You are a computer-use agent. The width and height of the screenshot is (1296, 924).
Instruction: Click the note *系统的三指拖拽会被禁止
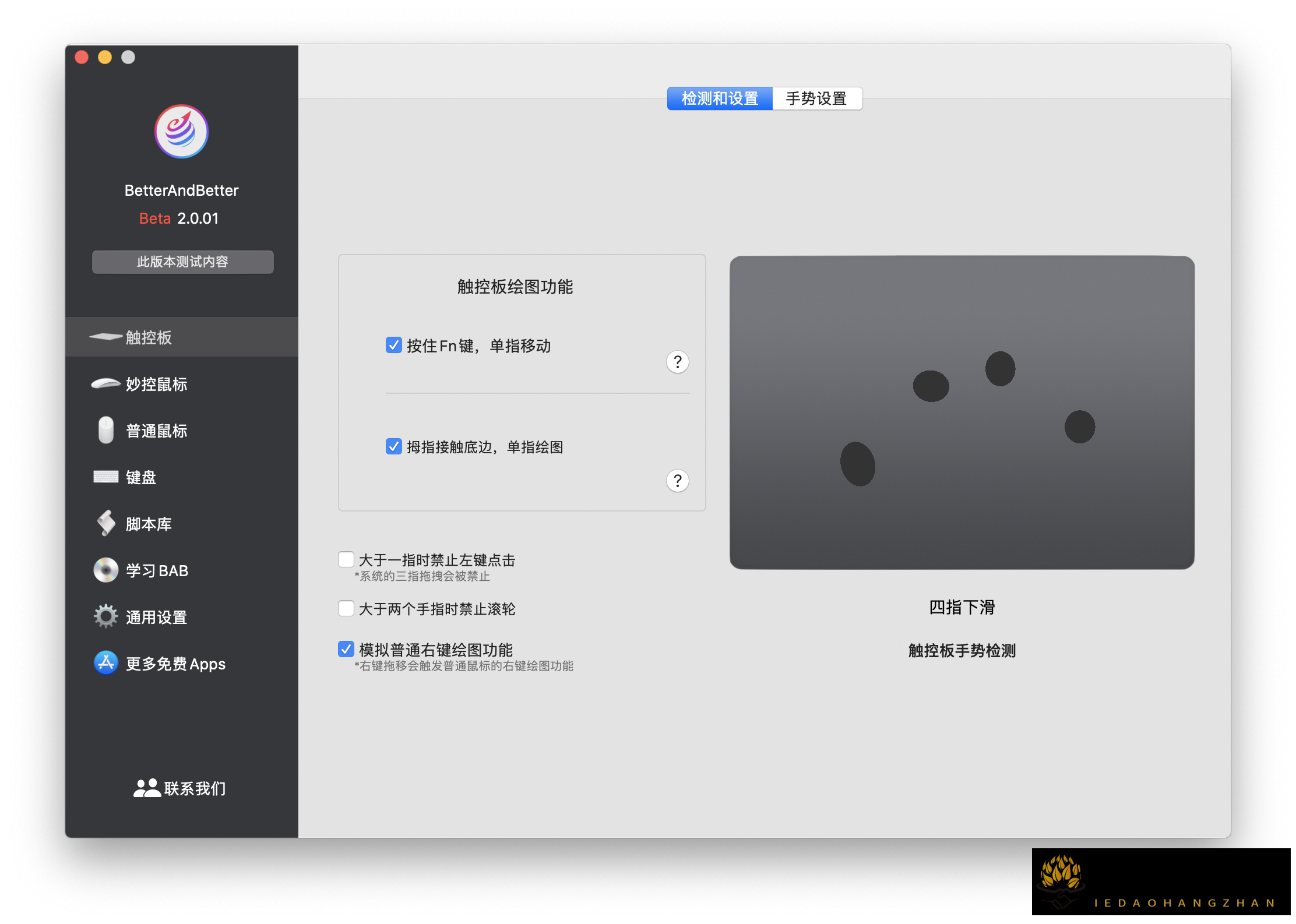click(x=422, y=576)
